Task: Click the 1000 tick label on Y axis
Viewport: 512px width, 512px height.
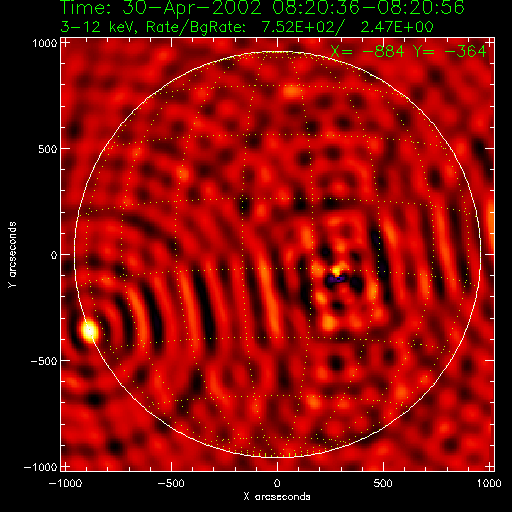Action: point(44,43)
